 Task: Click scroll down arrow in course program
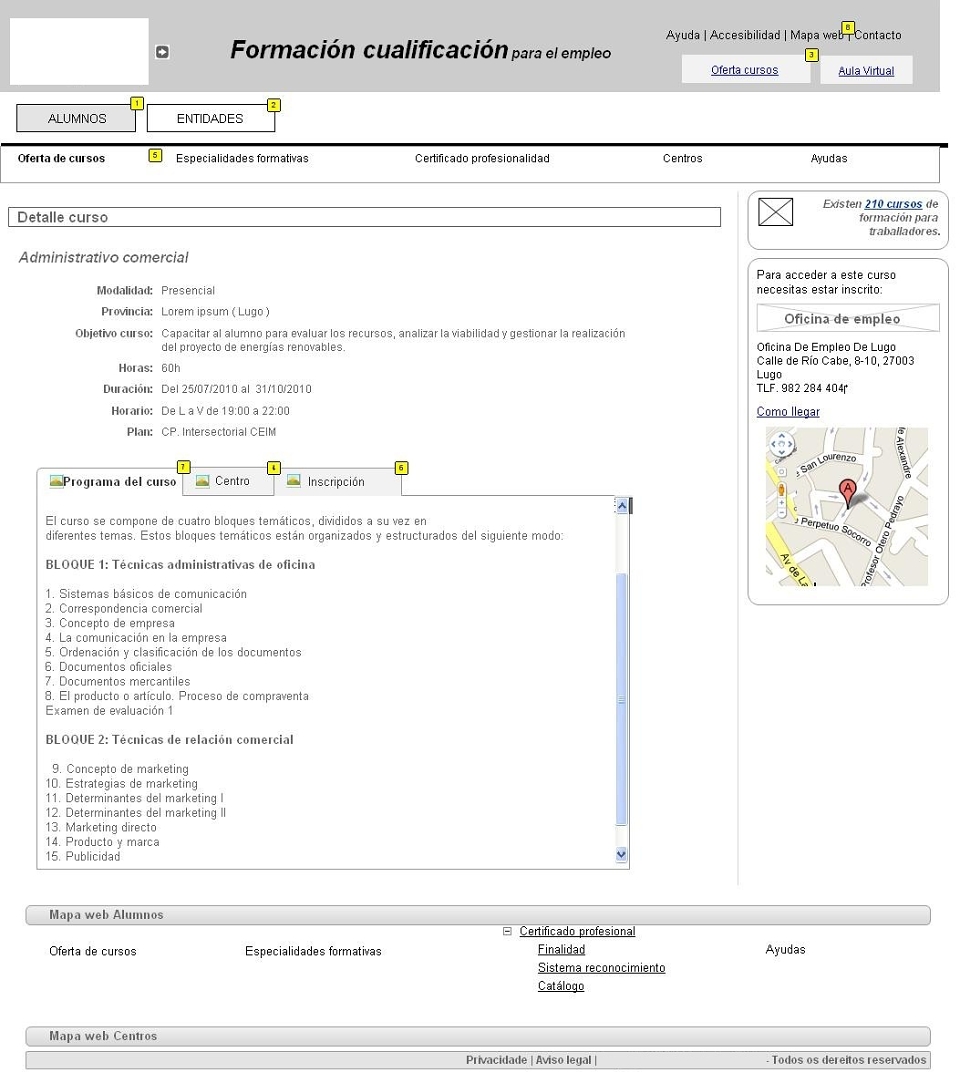point(621,854)
